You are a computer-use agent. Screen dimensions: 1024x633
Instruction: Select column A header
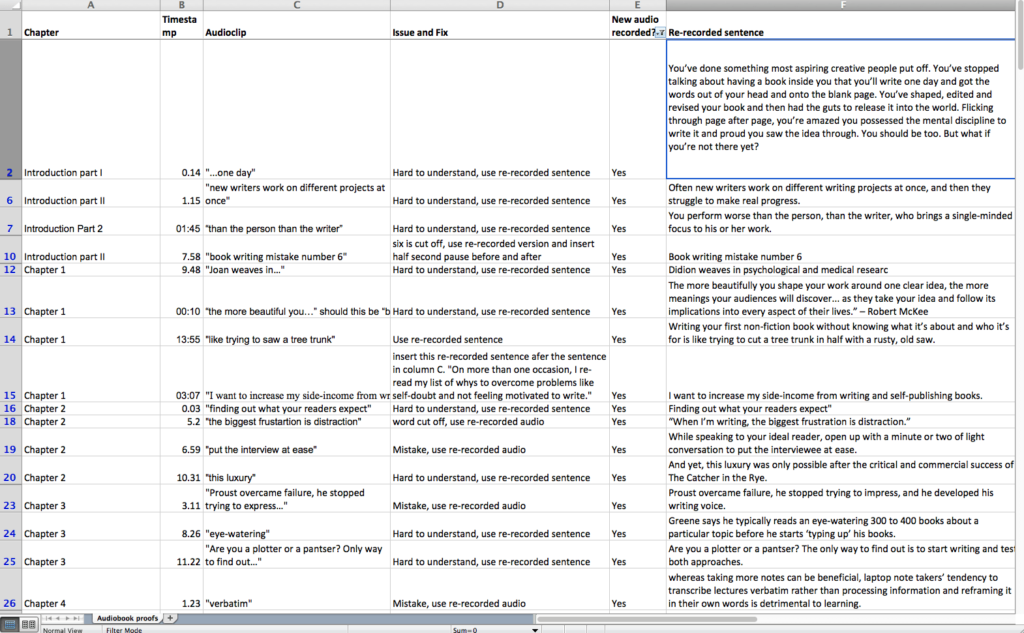click(90, 5)
